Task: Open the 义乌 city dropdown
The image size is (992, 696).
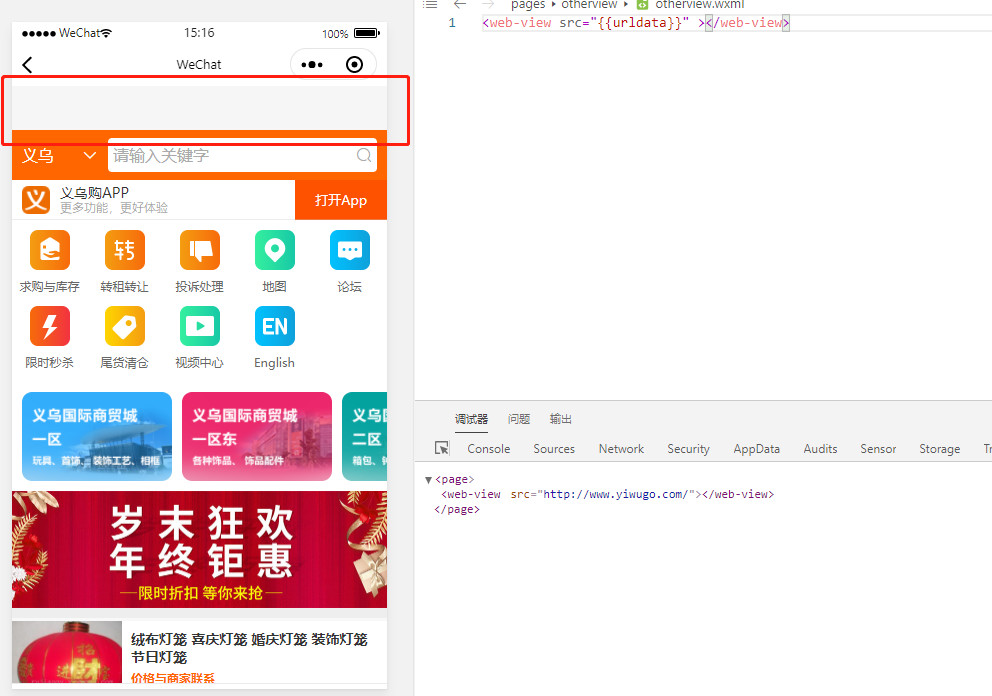Action: tap(59, 156)
